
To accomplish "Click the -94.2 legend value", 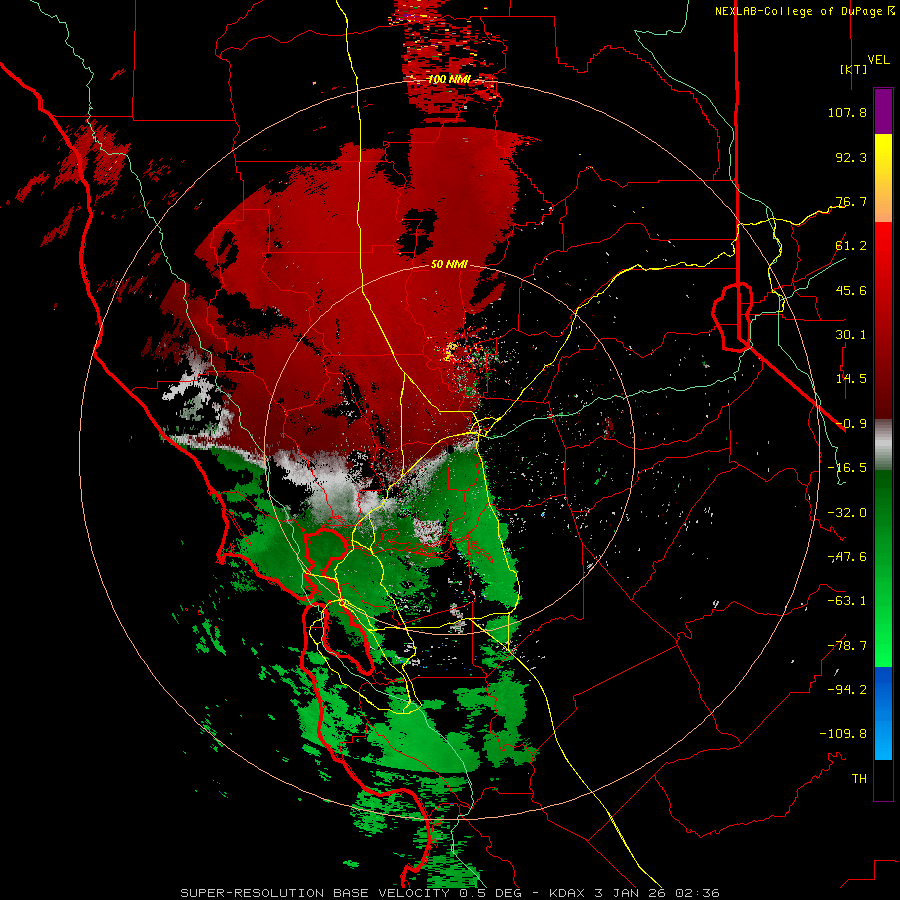I will (x=847, y=689).
